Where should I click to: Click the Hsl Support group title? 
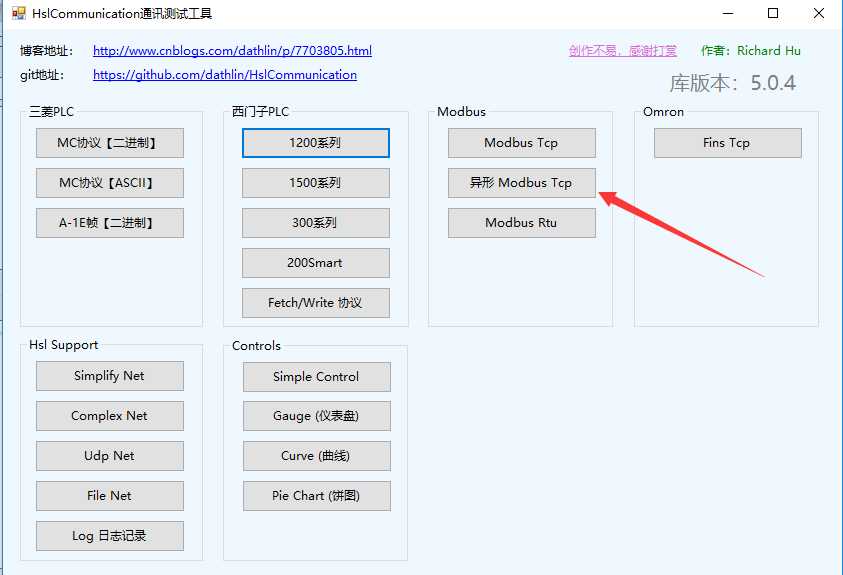63,345
